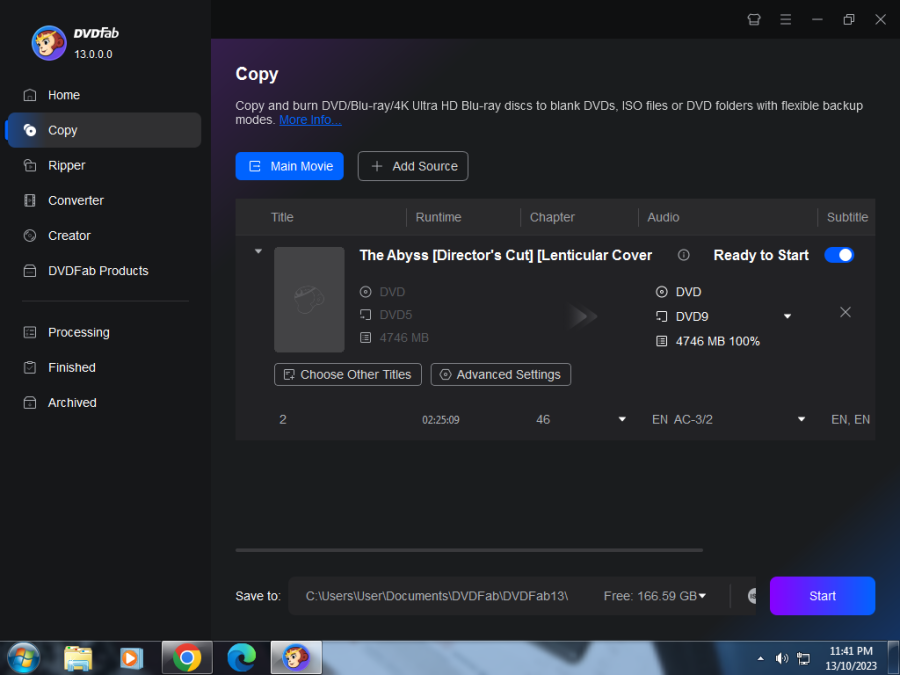Show hidden tray icons arrow

click(x=761, y=658)
